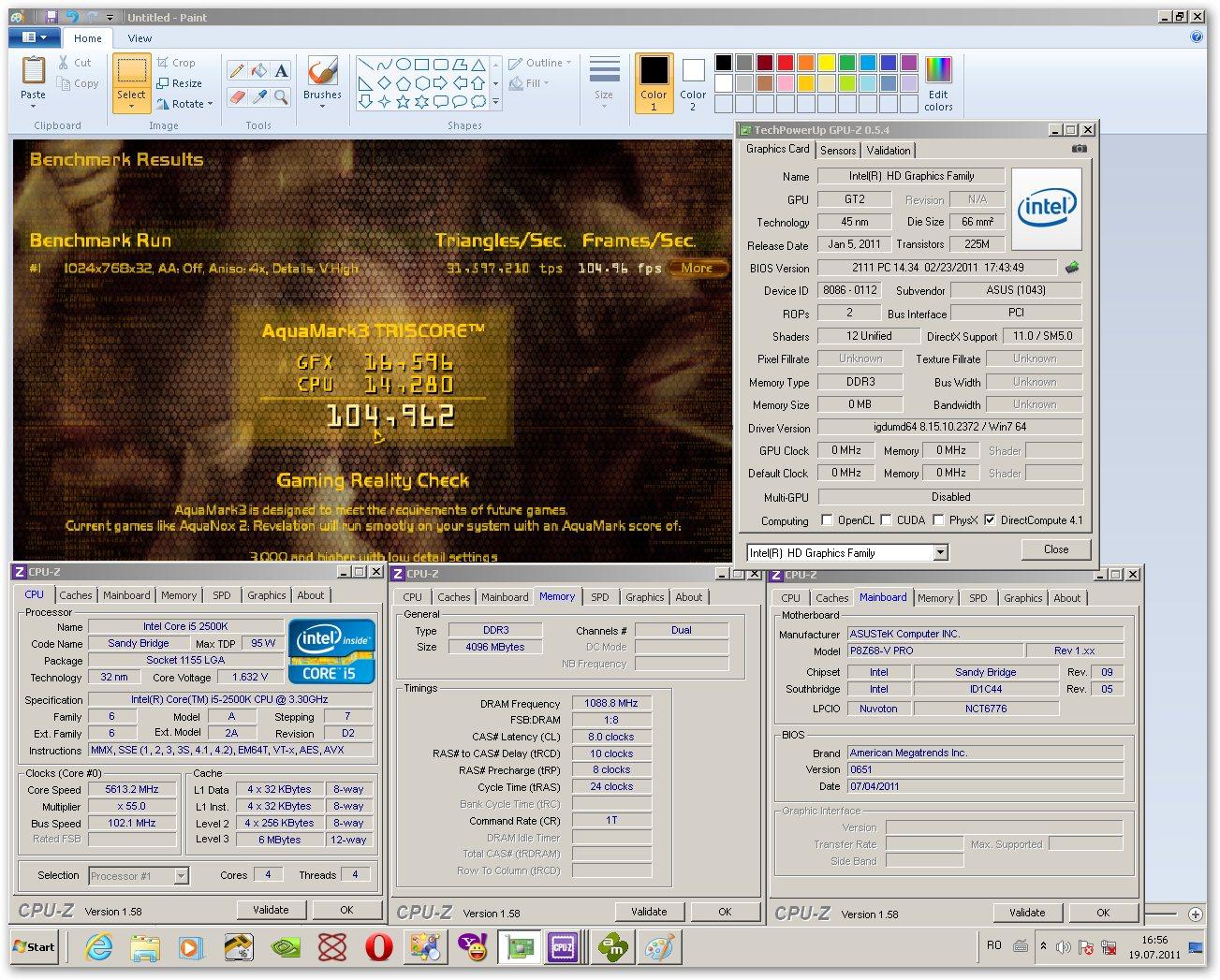This screenshot has height=980, width=1220.
Task: Enable the OpenCL checkbox in GPU-Z
Action: tap(827, 520)
